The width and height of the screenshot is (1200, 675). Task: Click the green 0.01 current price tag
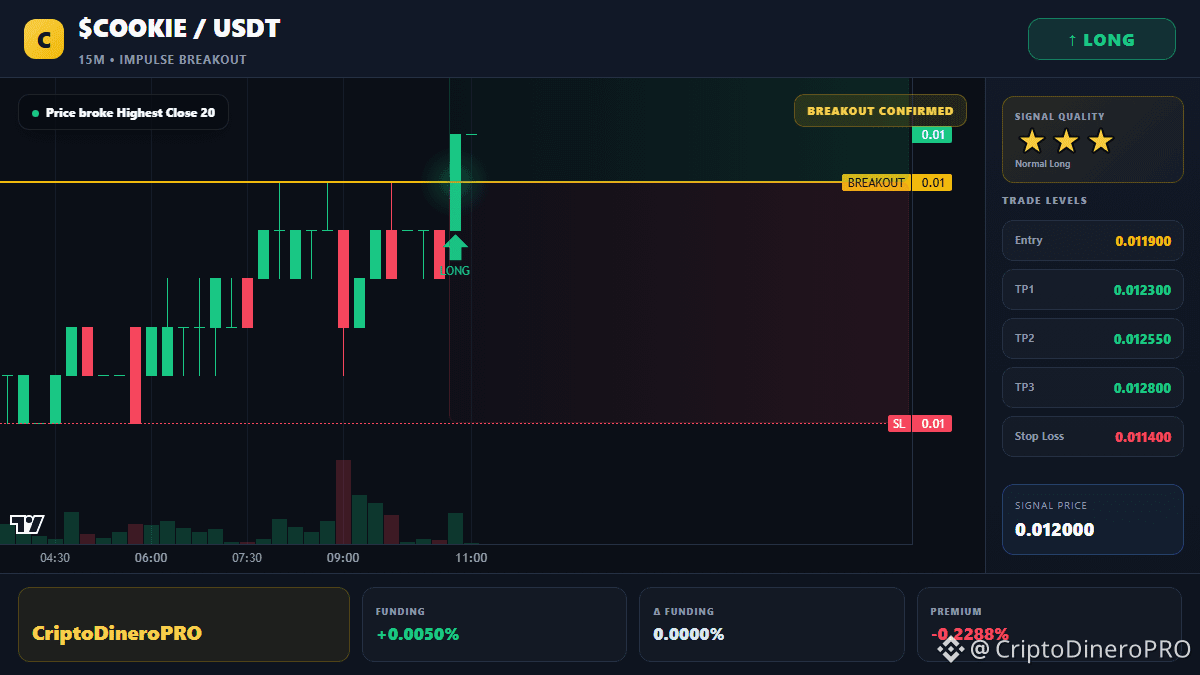click(x=932, y=135)
